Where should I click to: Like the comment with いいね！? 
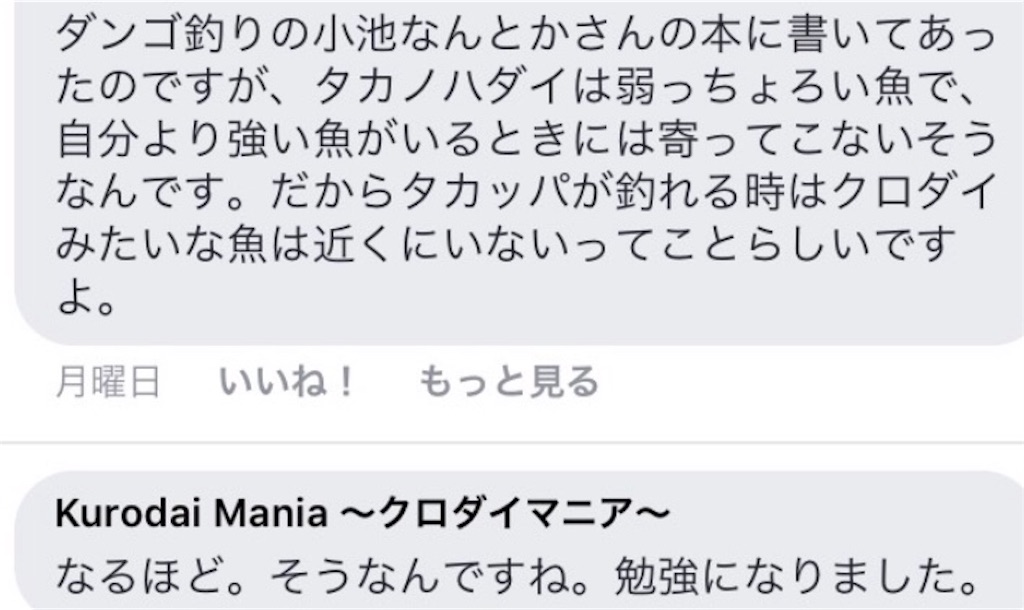coord(286,382)
